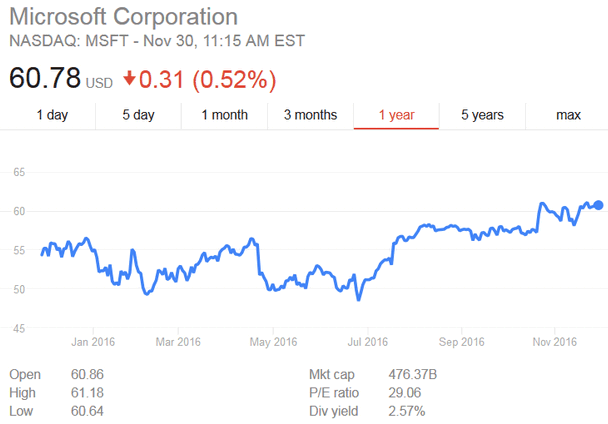The width and height of the screenshot is (608, 424).
Task: Click the May 2016 axis label
Action: pos(273,342)
